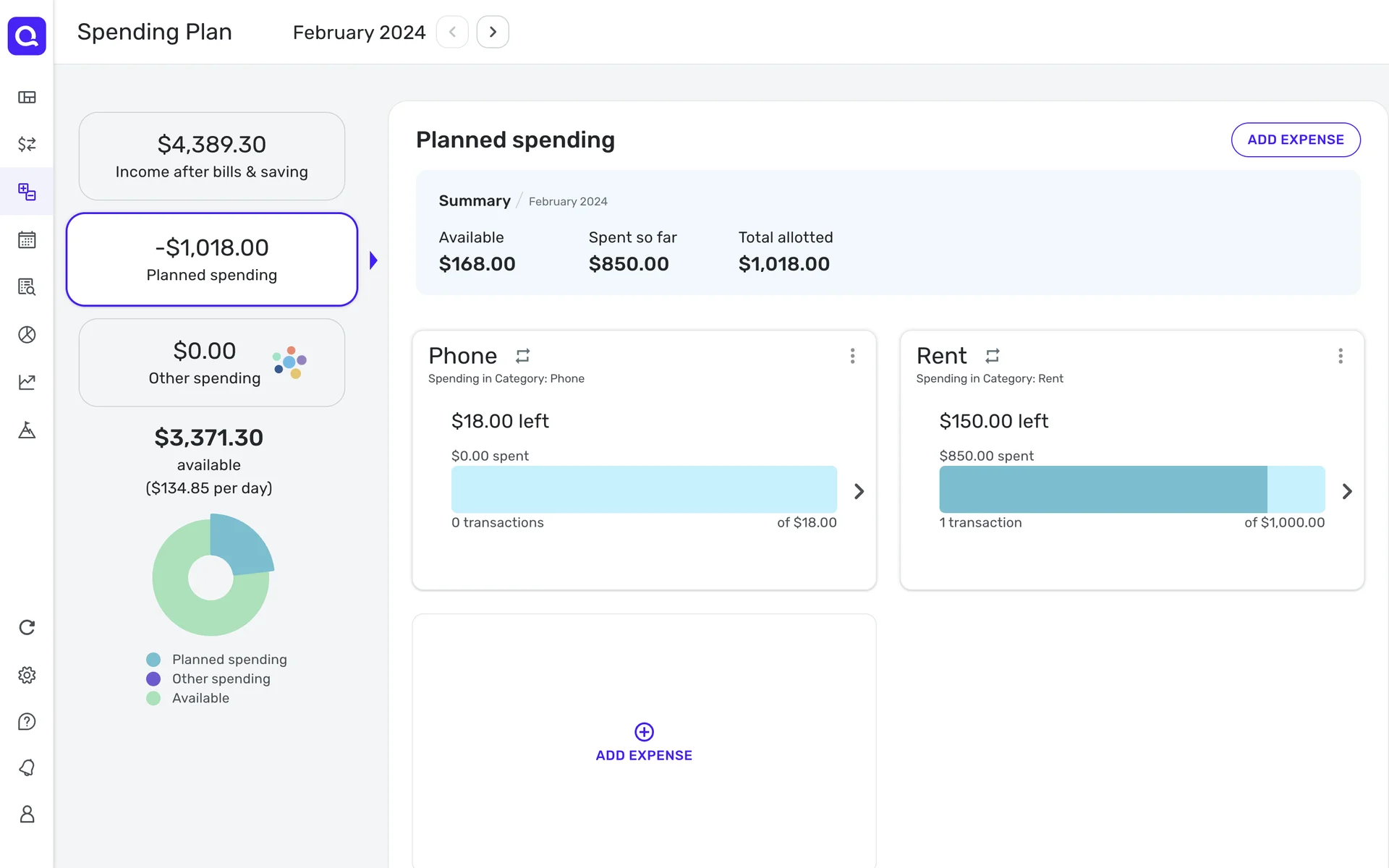1389x868 pixels.
Task: Open the investments trend-line sidebar icon
Action: click(27, 382)
